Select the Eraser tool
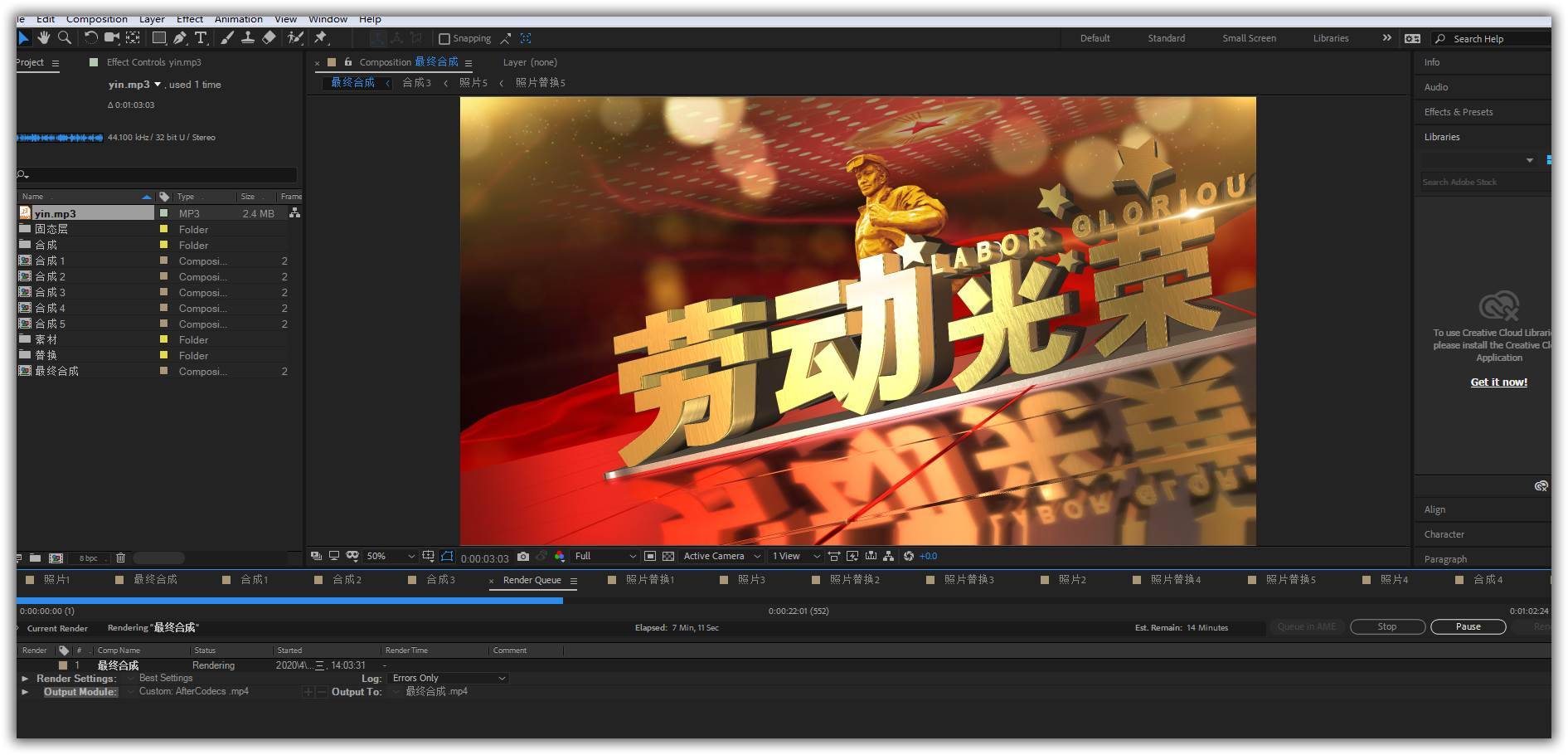 pyautogui.click(x=269, y=38)
